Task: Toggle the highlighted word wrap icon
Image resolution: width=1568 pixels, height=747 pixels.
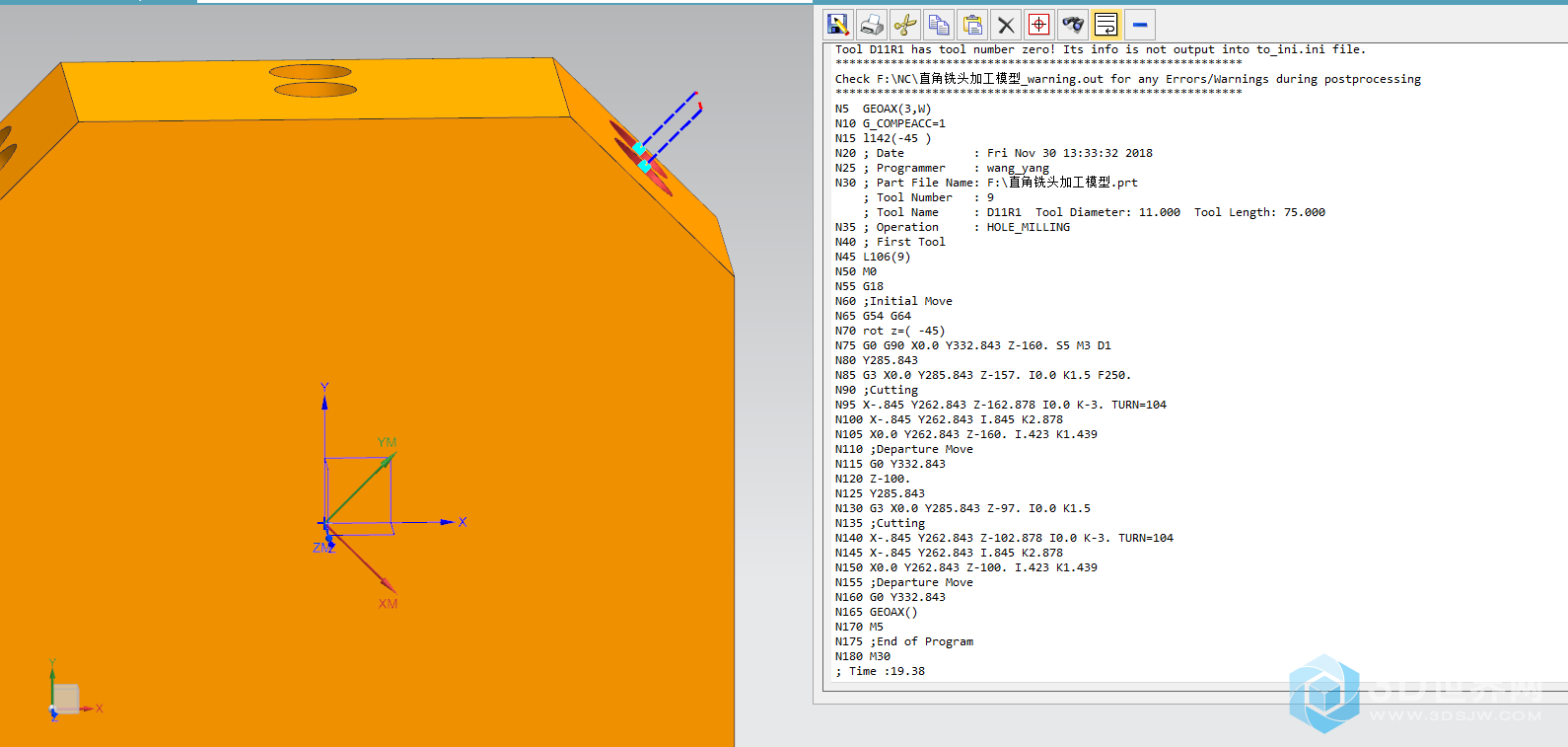Action: click(1106, 25)
